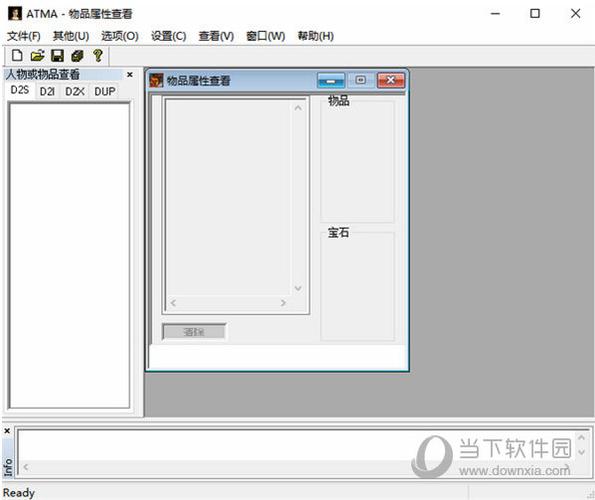Click the Save floppy disk icon
595x500 pixels.
[57, 56]
